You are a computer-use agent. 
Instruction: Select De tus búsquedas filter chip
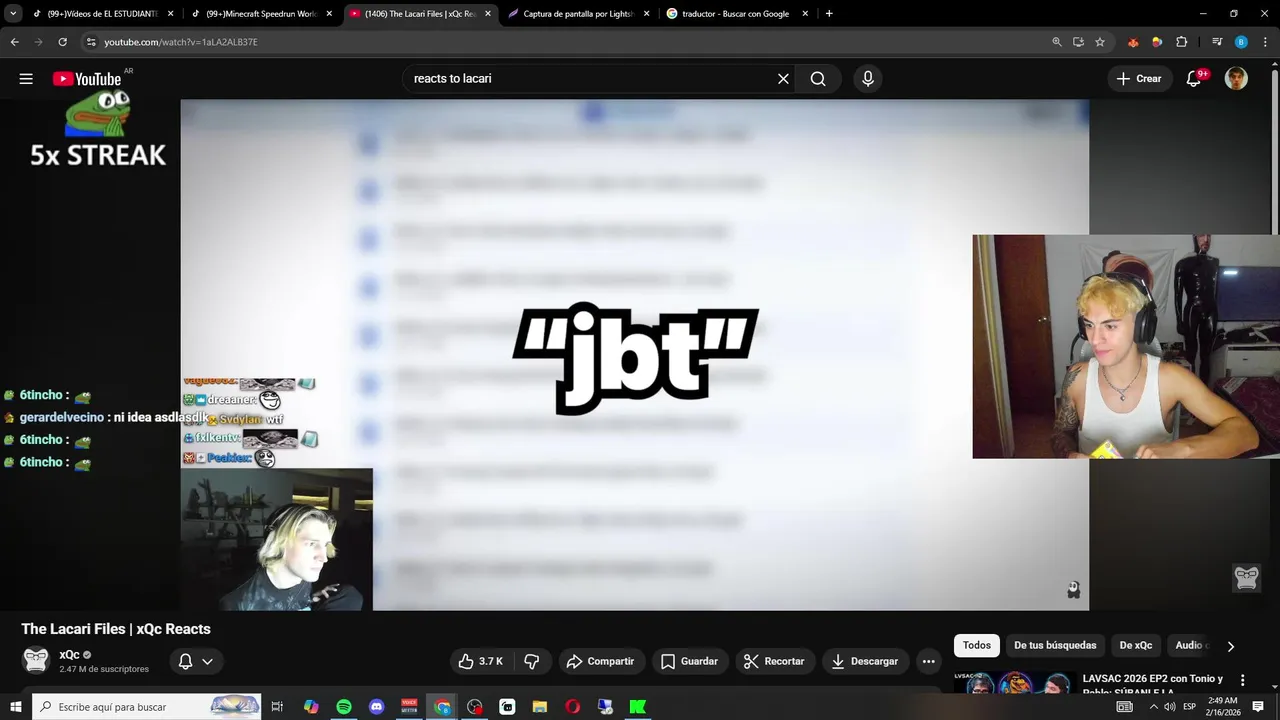(x=1055, y=646)
